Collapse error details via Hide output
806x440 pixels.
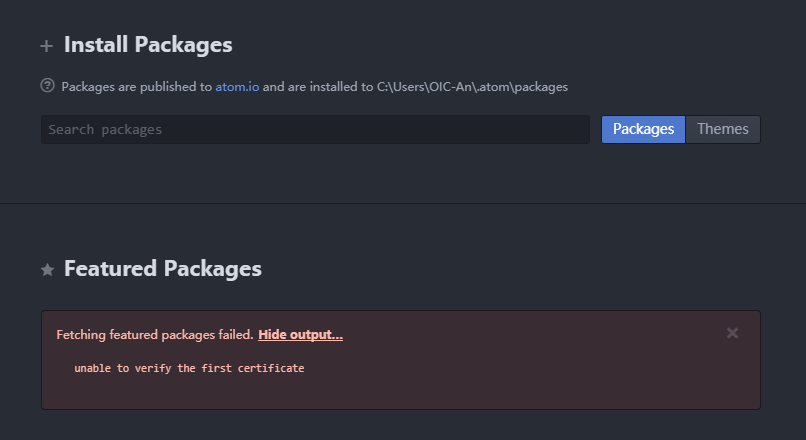[x=300, y=335]
